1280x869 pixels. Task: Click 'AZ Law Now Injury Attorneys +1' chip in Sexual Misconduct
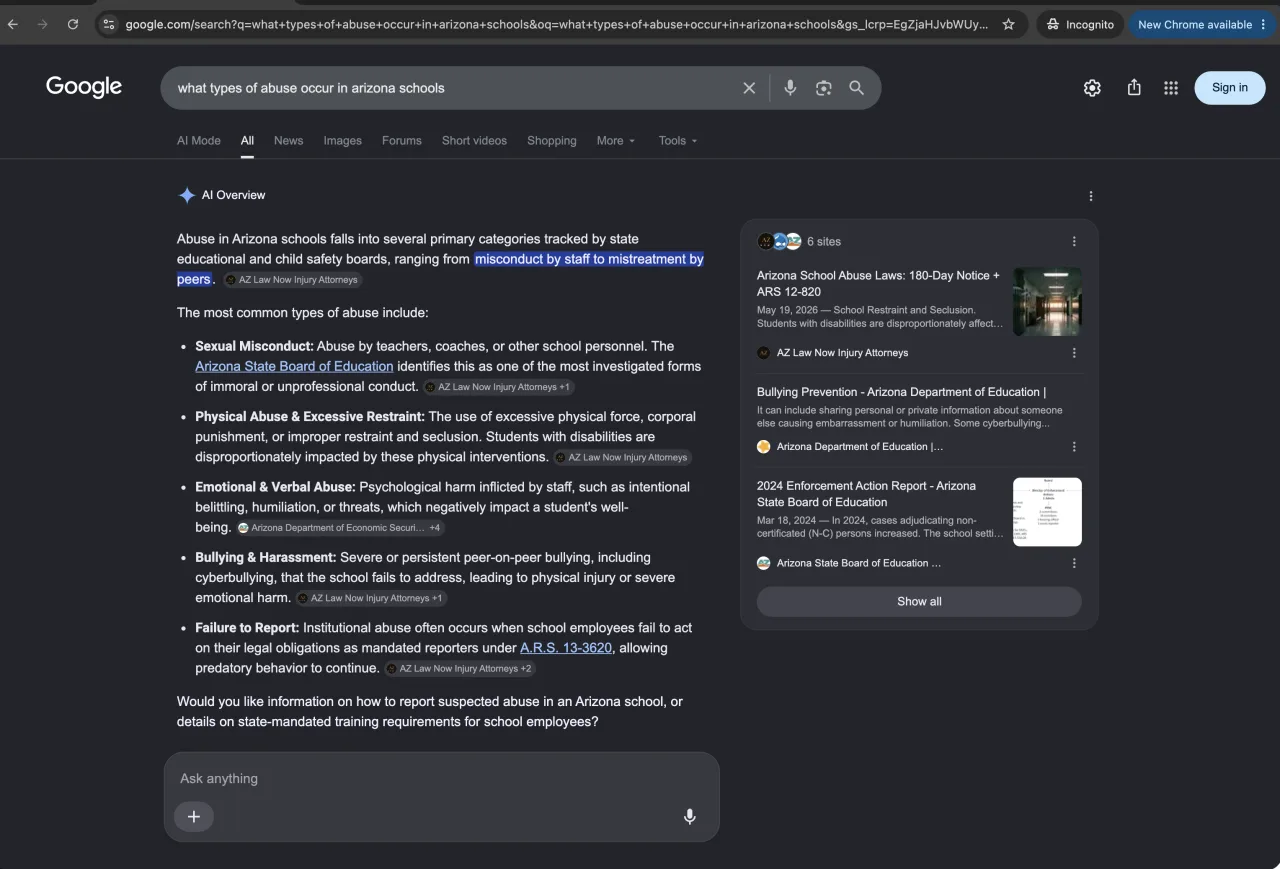click(498, 387)
